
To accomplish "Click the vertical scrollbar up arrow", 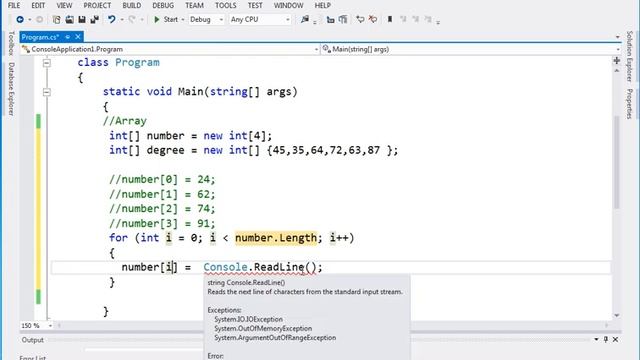I will click(x=617, y=71).
